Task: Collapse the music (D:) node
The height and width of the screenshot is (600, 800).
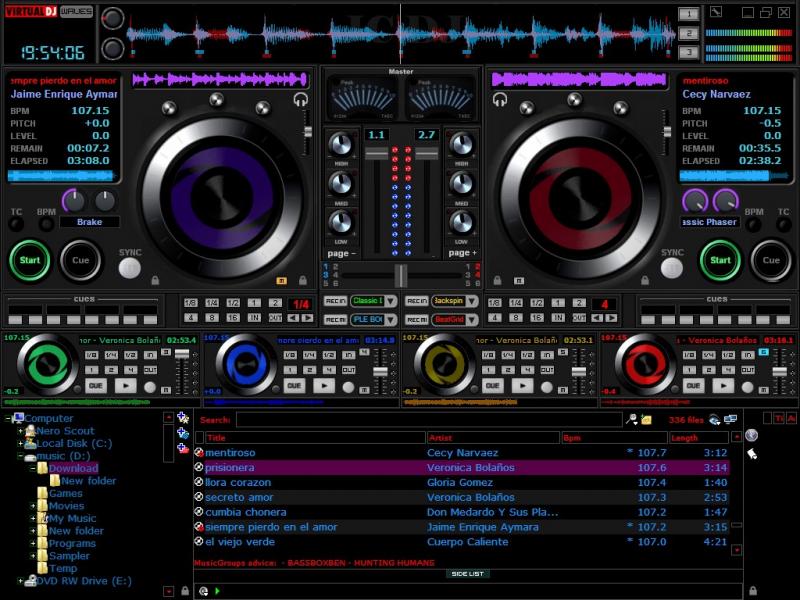Action: (20, 456)
